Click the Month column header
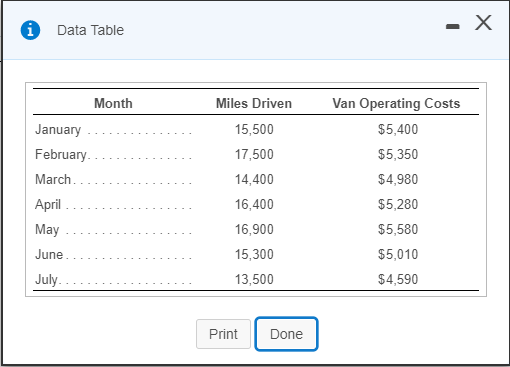This screenshot has width=510, height=367. pos(113,103)
